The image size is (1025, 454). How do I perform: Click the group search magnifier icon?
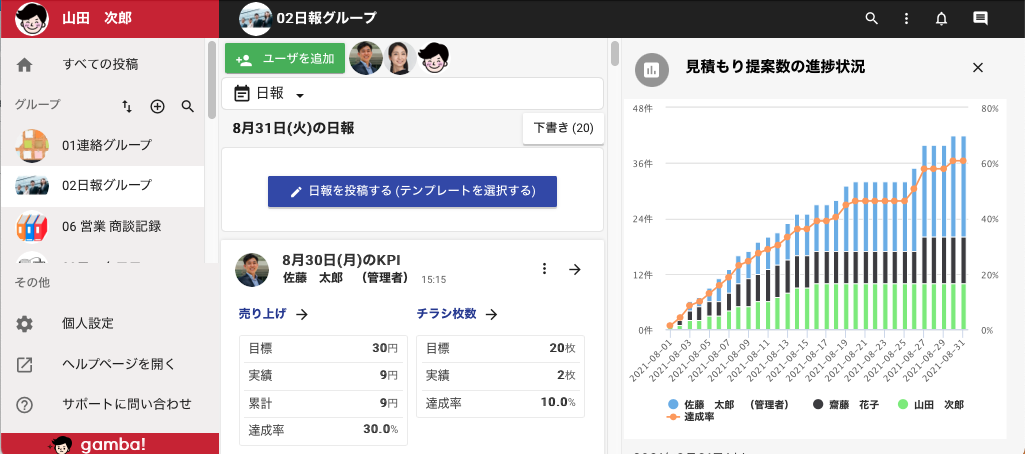tap(188, 106)
